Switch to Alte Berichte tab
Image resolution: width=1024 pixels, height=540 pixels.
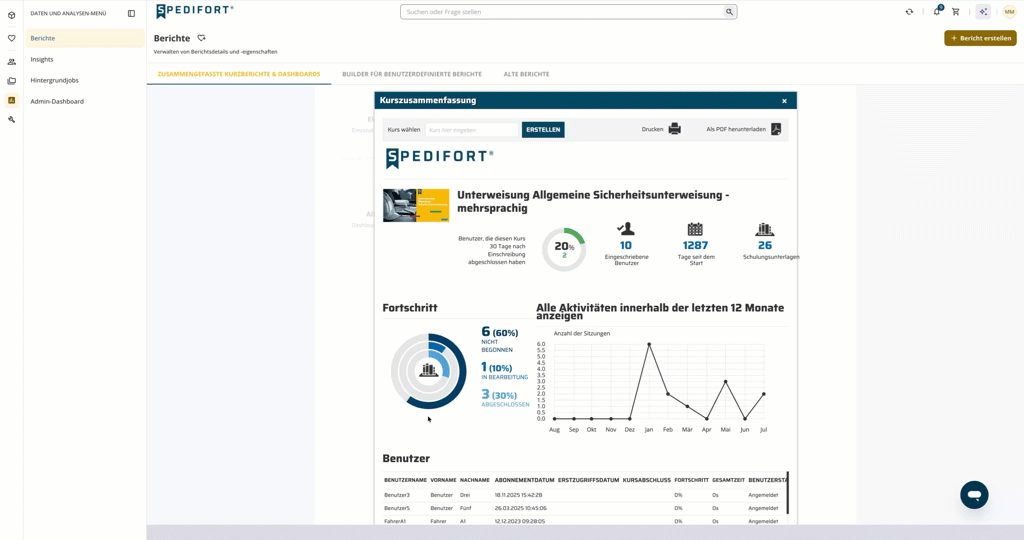tap(526, 74)
